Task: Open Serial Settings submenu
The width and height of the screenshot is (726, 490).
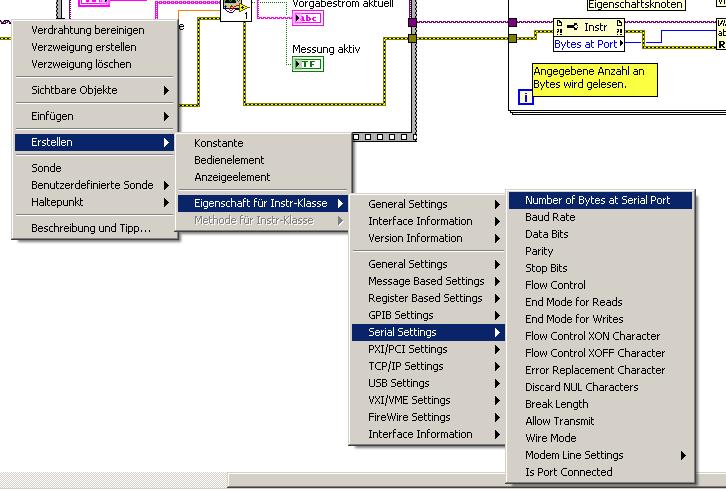Action: click(x=428, y=332)
